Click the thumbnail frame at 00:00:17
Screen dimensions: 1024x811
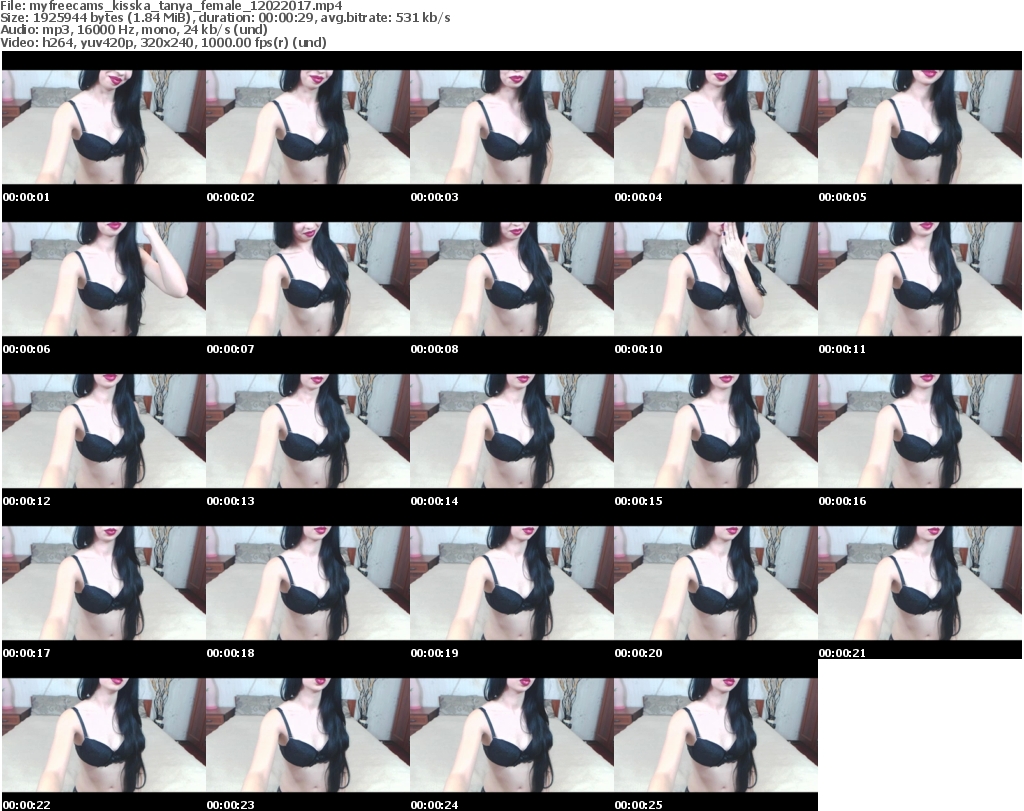pos(104,583)
